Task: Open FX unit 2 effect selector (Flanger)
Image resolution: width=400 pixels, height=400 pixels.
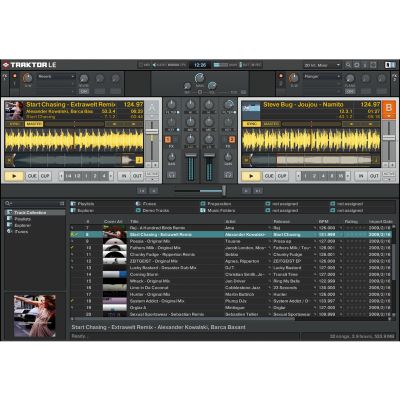Action: click(322, 77)
